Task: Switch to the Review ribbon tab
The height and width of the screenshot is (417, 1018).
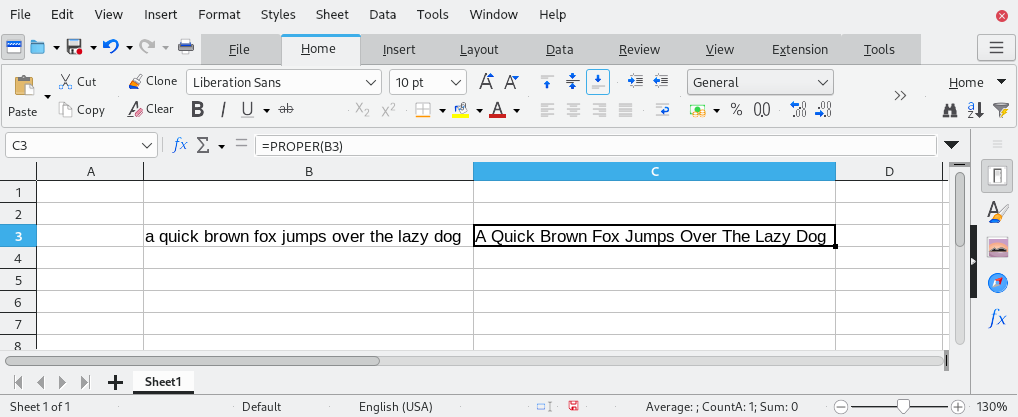Action: tap(639, 49)
